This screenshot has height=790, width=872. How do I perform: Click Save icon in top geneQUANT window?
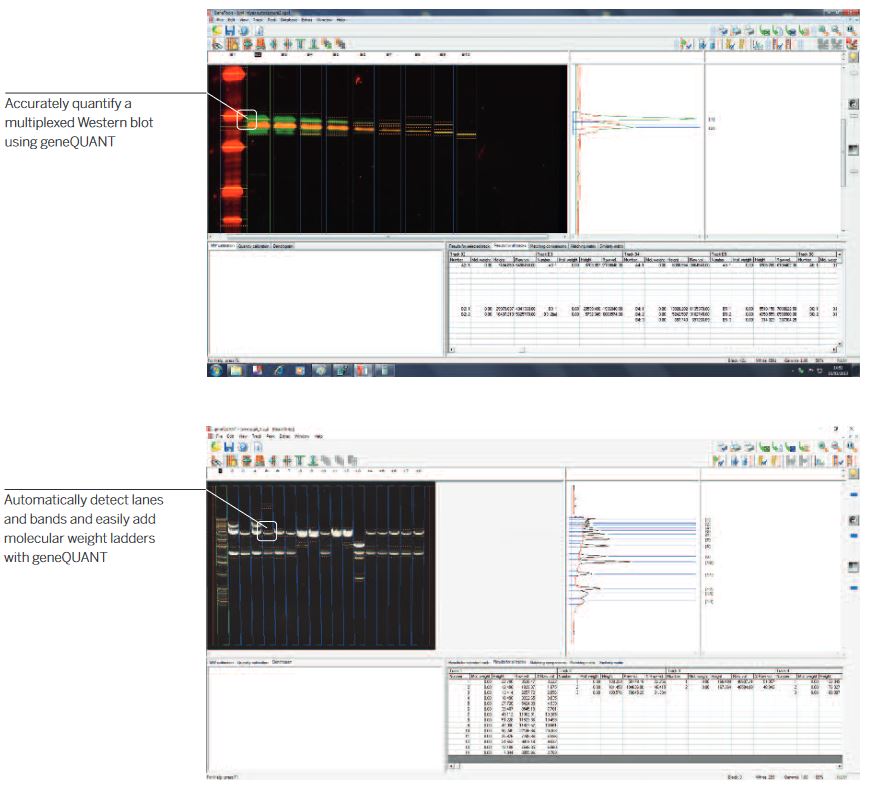(232, 31)
